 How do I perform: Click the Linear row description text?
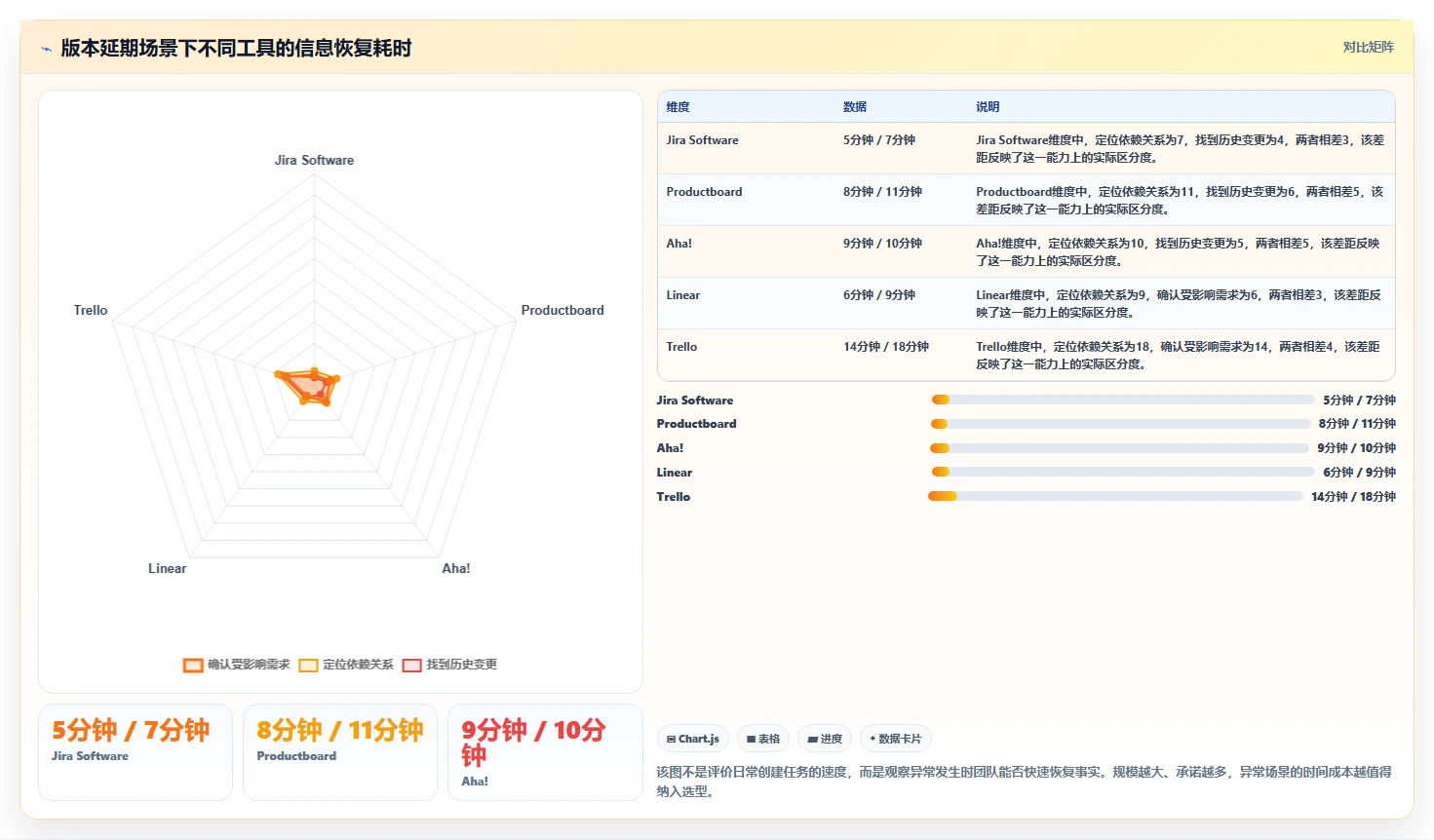point(1178,304)
